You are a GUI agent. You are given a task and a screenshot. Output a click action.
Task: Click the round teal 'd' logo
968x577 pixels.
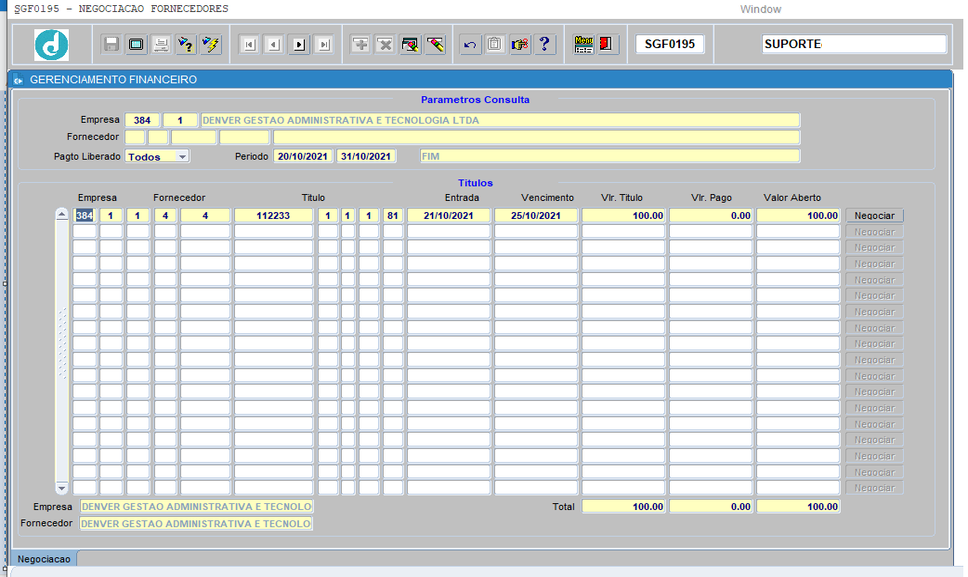[51, 44]
